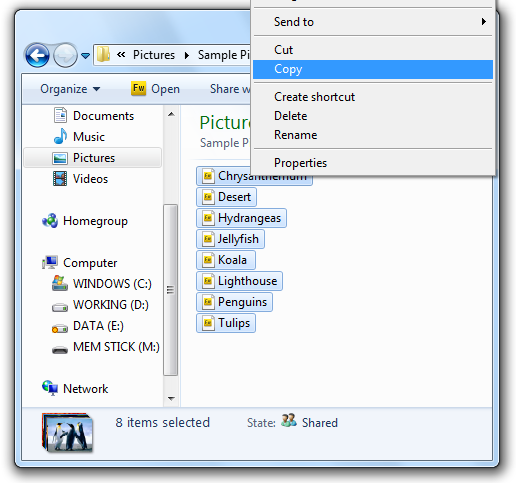This screenshot has width=516, height=483.
Task: Open WORKING (D:) drive
Action: [111, 305]
